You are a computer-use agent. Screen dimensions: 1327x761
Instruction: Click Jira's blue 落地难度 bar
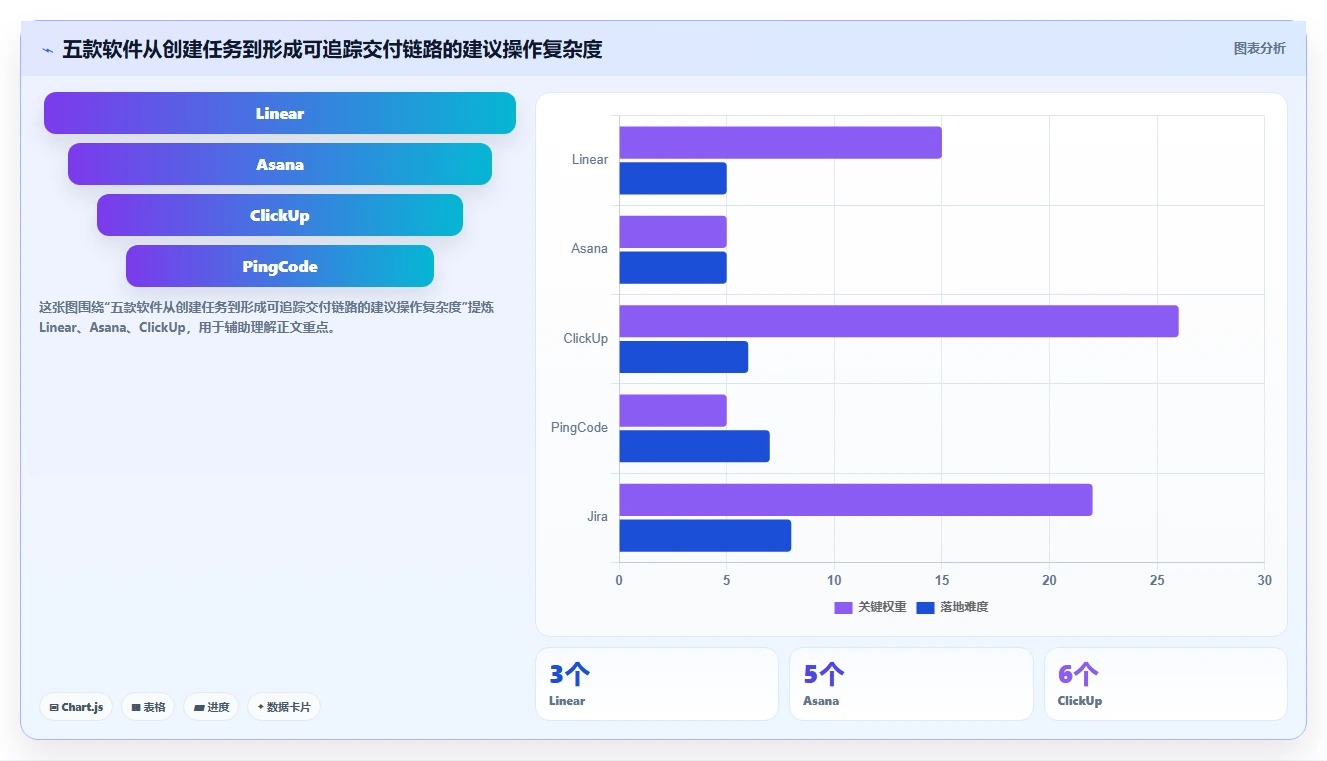pyautogui.click(x=705, y=535)
